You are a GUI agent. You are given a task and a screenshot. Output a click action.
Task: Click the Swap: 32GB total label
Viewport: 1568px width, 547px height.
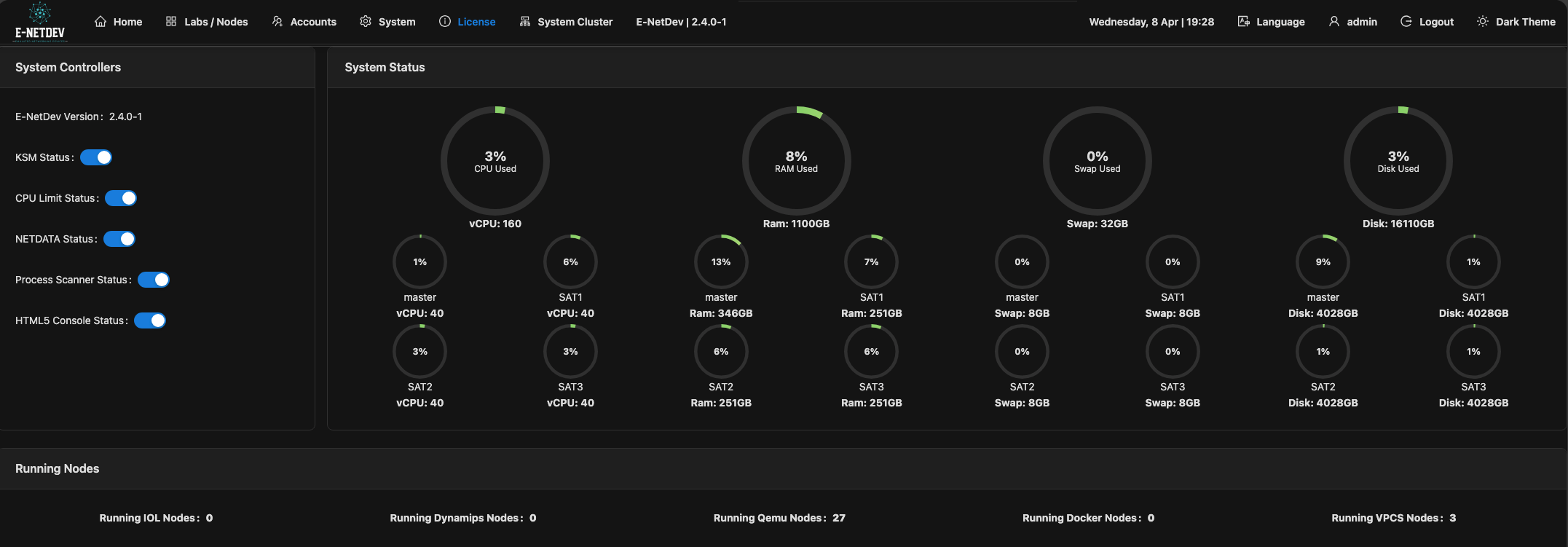1098,224
